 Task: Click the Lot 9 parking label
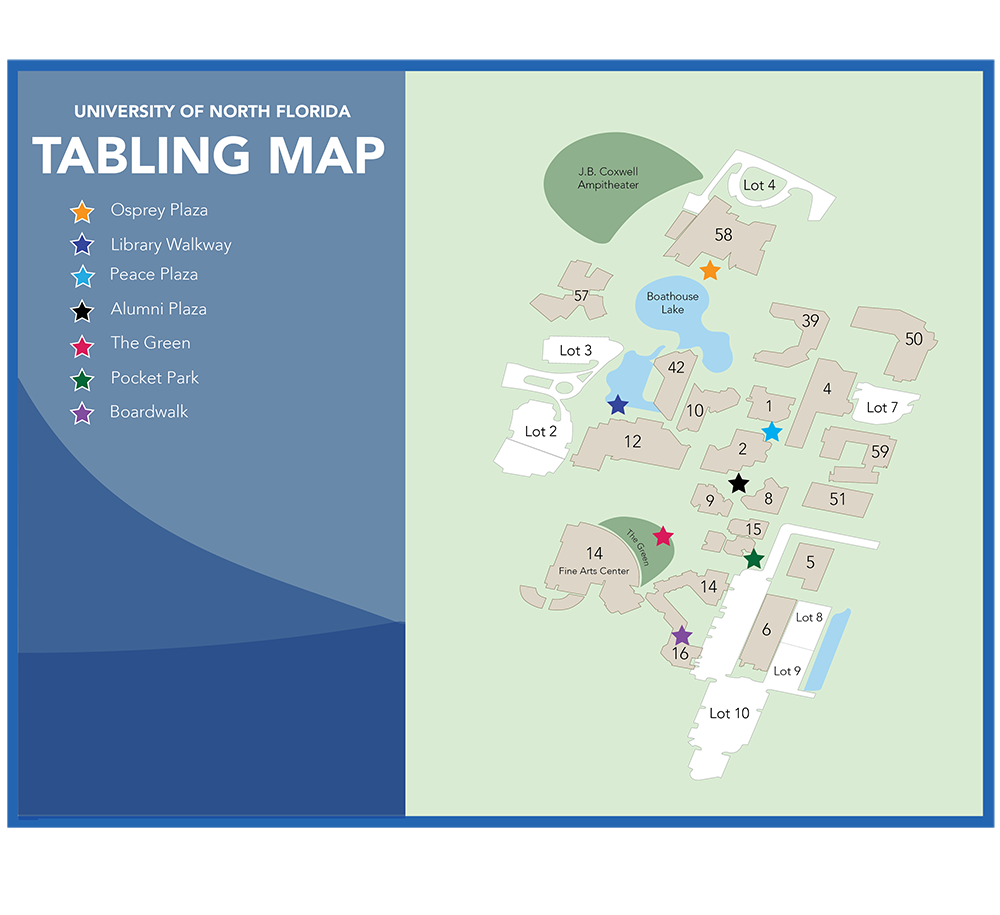click(x=786, y=671)
